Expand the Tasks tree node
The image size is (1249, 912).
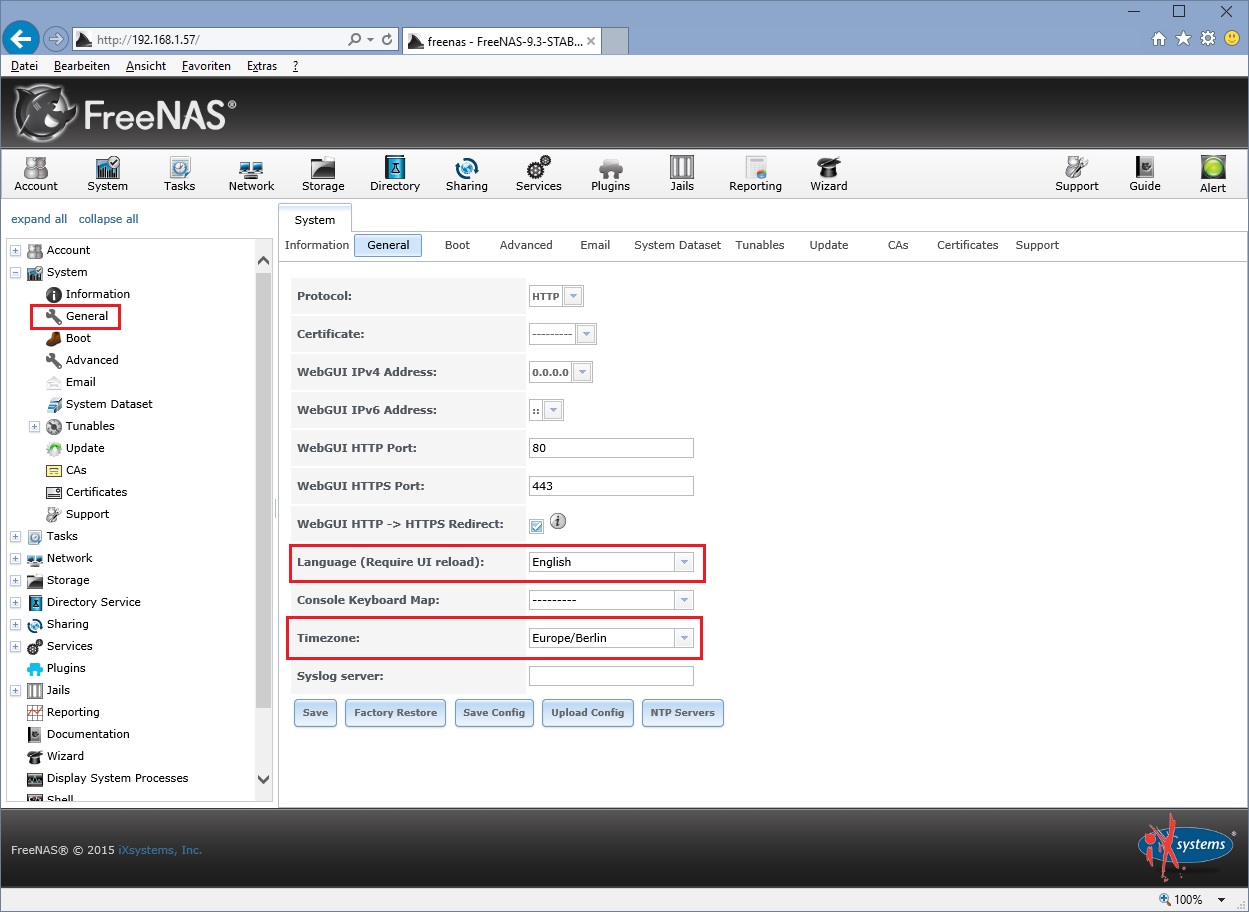pos(16,536)
